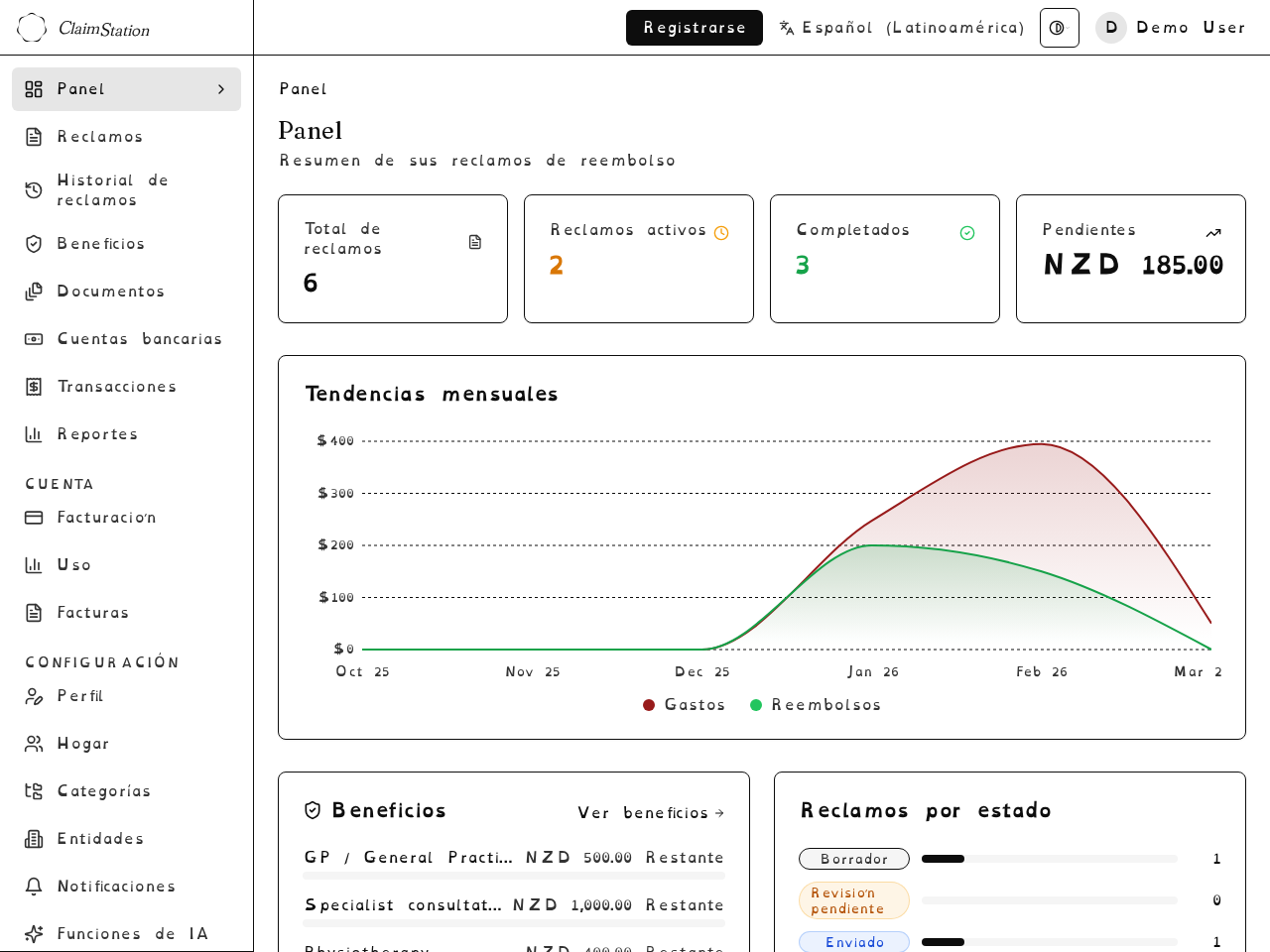Open Historial de reclamos menu item

[126, 190]
